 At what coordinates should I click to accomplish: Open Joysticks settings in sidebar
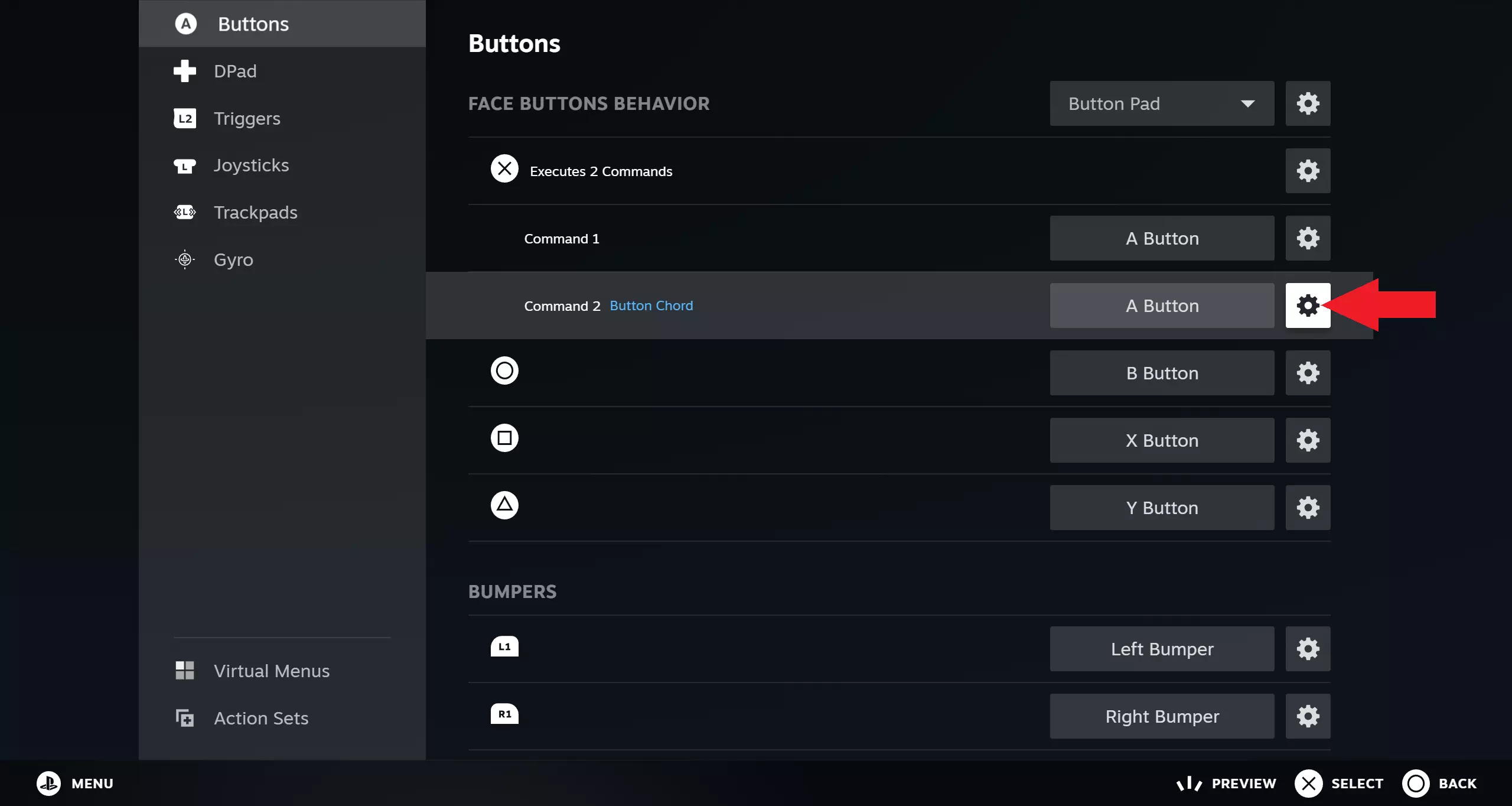pos(251,165)
